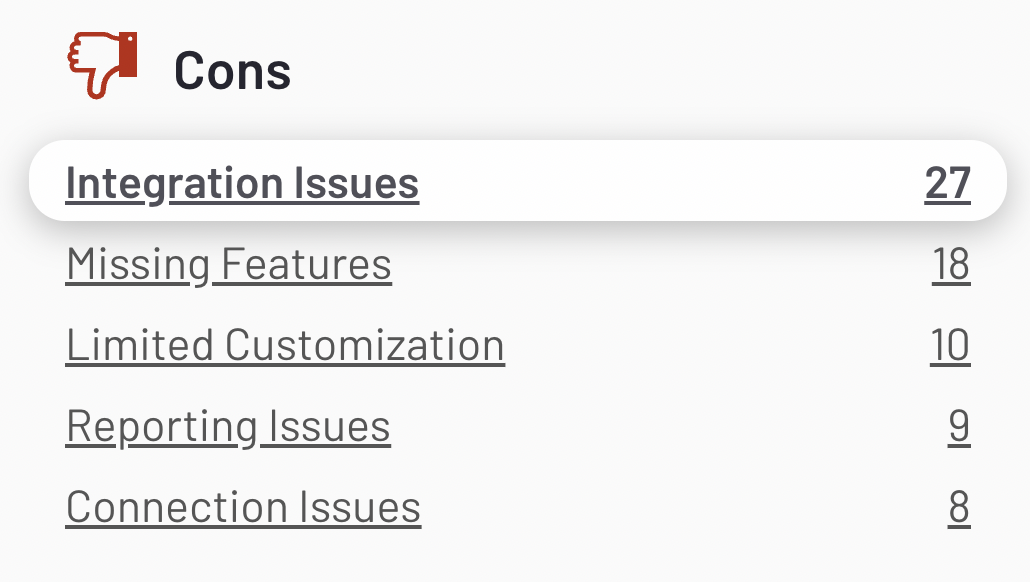The width and height of the screenshot is (1030, 582).
Task: Open the Reporting Issues category
Action: [x=228, y=426]
